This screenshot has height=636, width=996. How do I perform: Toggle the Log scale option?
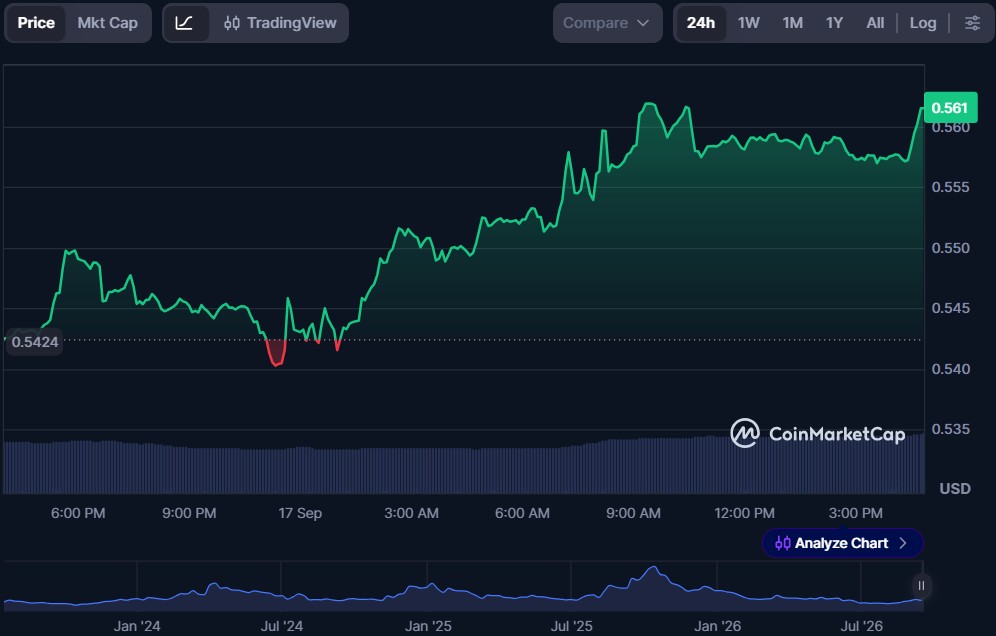coord(922,23)
